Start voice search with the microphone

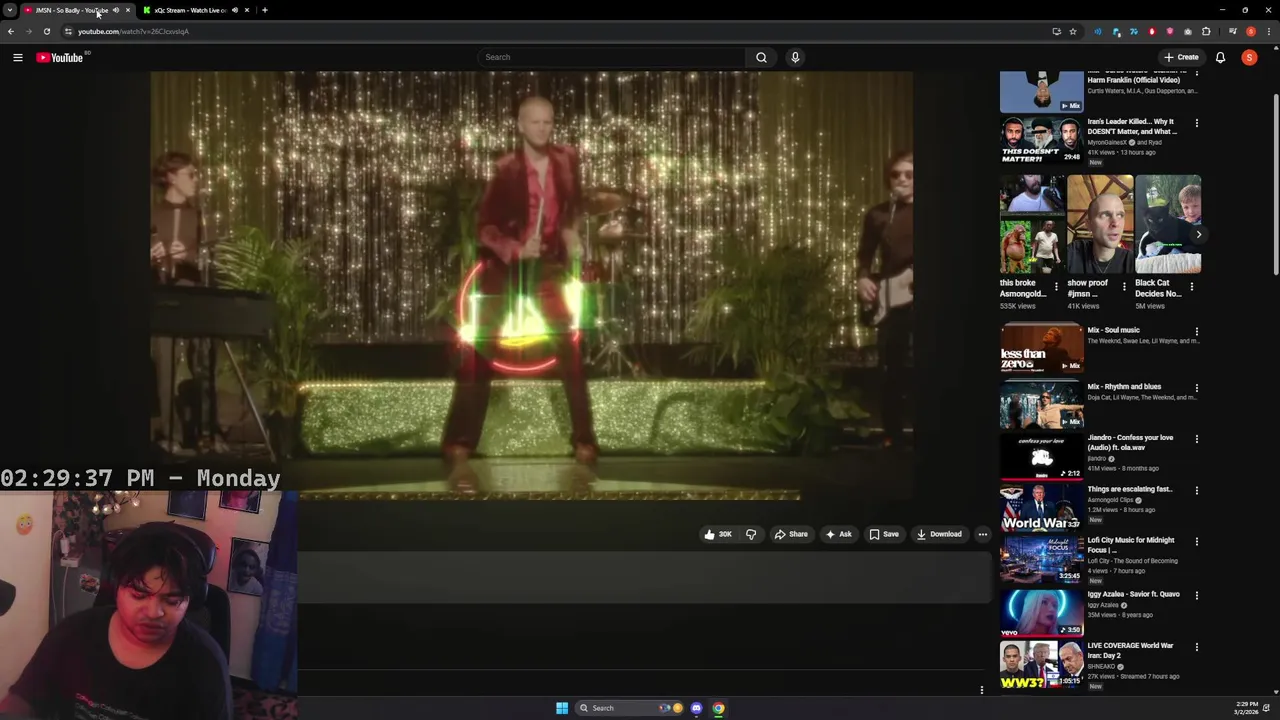tap(795, 57)
